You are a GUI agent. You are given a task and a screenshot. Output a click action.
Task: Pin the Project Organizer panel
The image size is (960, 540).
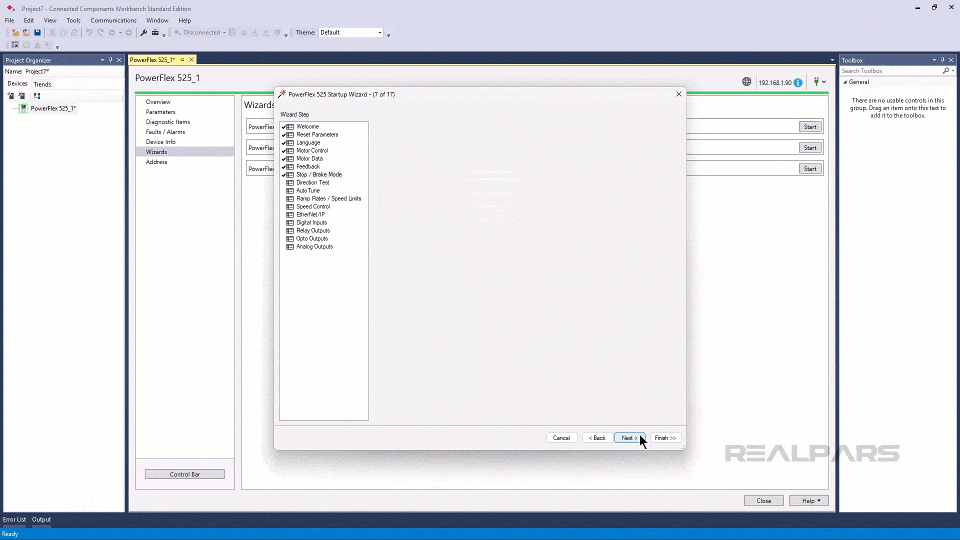(x=111, y=60)
